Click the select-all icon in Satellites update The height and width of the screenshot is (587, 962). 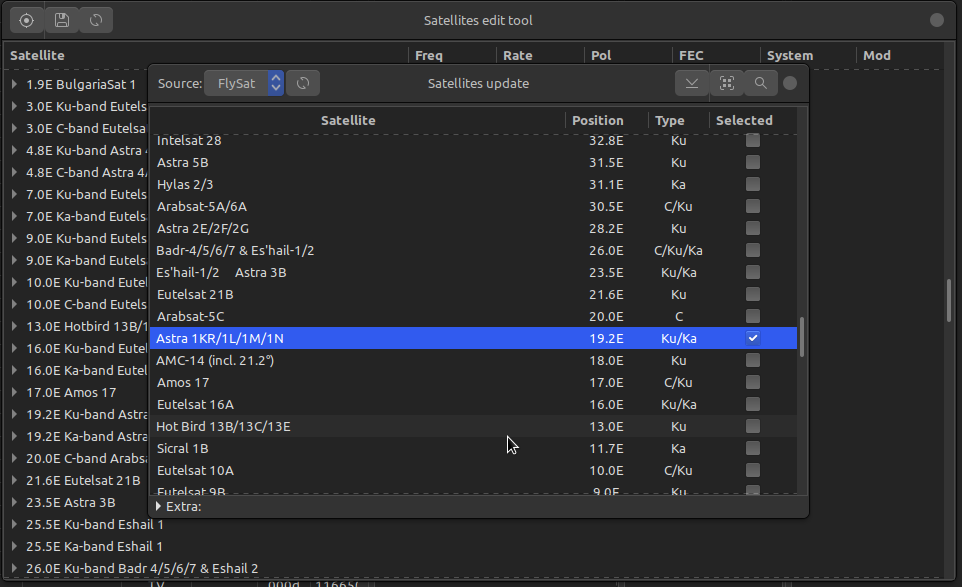(727, 83)
